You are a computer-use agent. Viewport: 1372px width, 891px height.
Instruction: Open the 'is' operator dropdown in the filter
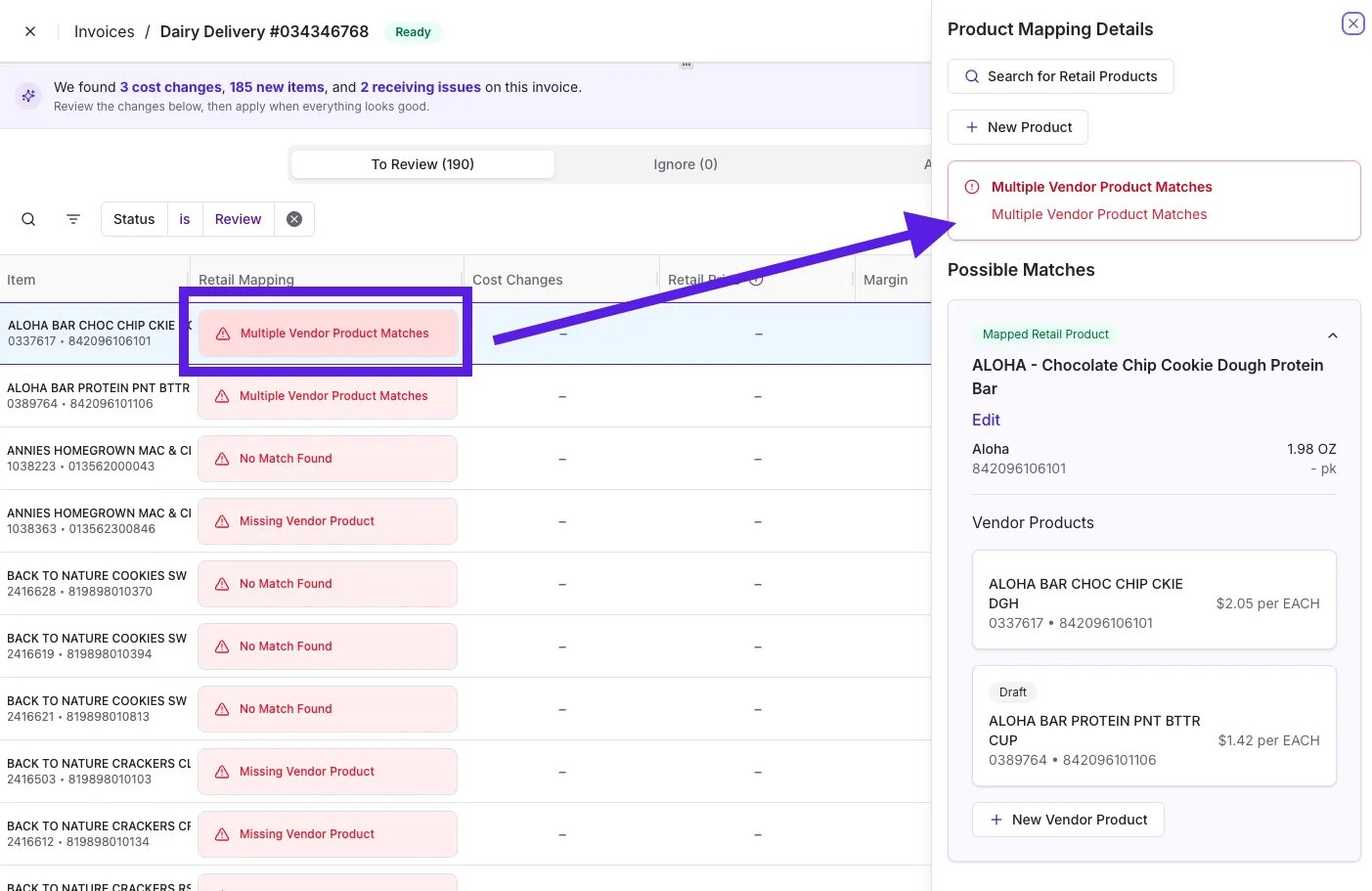(185, 219)
